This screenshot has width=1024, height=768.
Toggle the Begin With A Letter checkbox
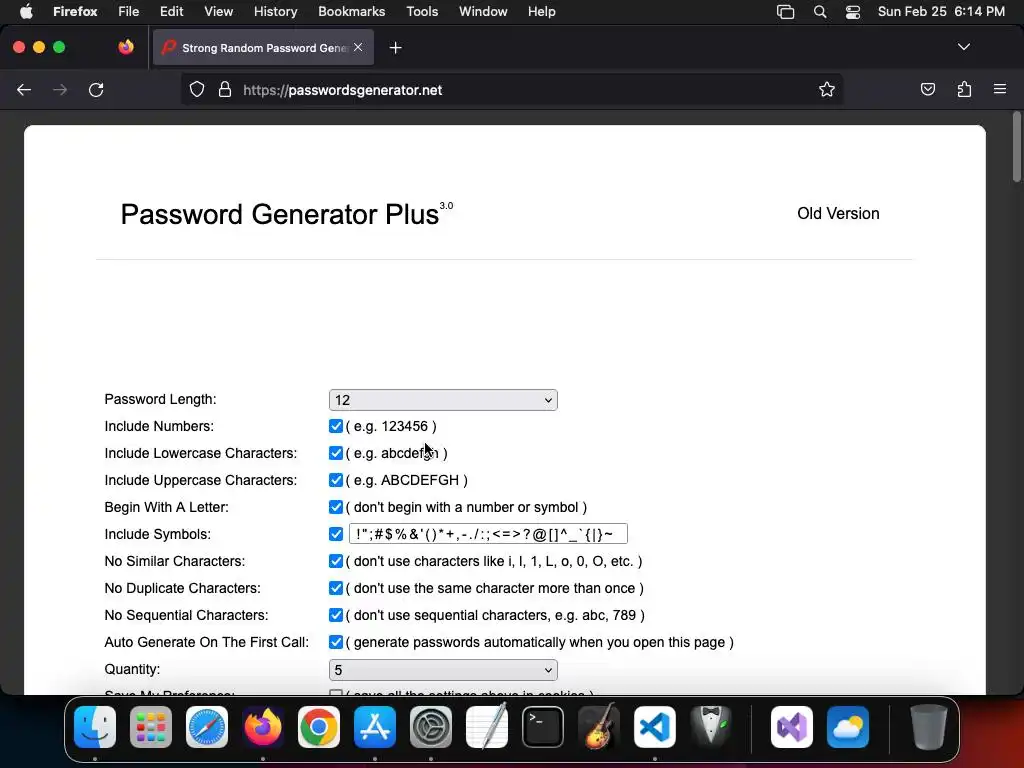336,507
